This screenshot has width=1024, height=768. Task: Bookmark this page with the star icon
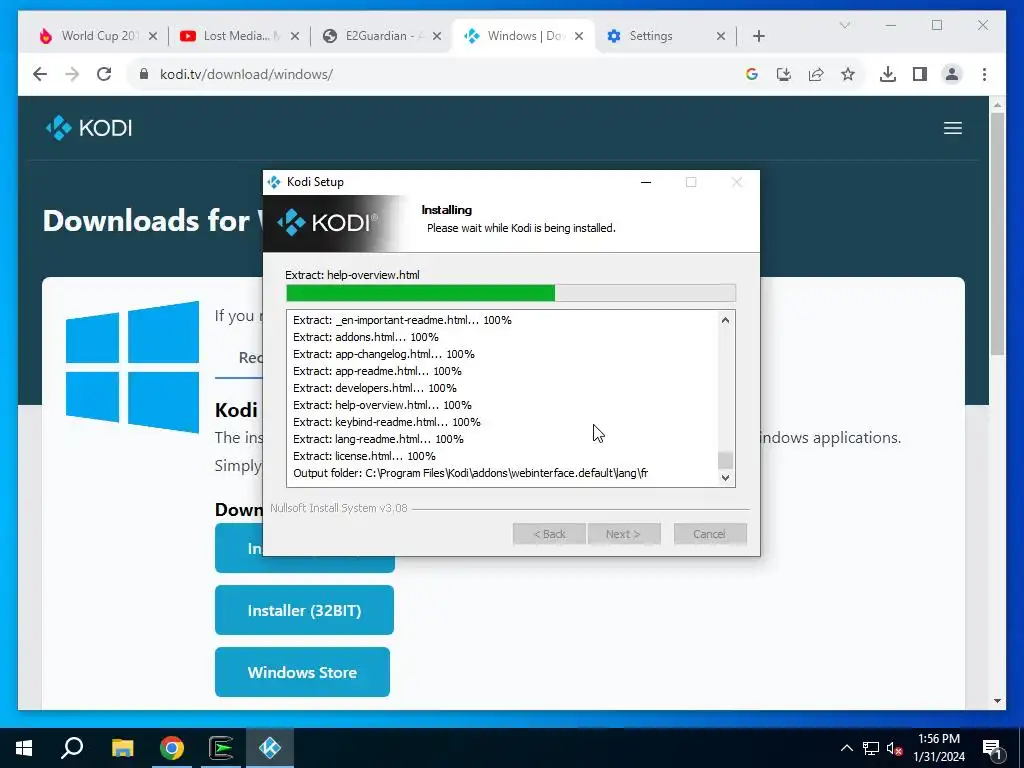point(848,74)
